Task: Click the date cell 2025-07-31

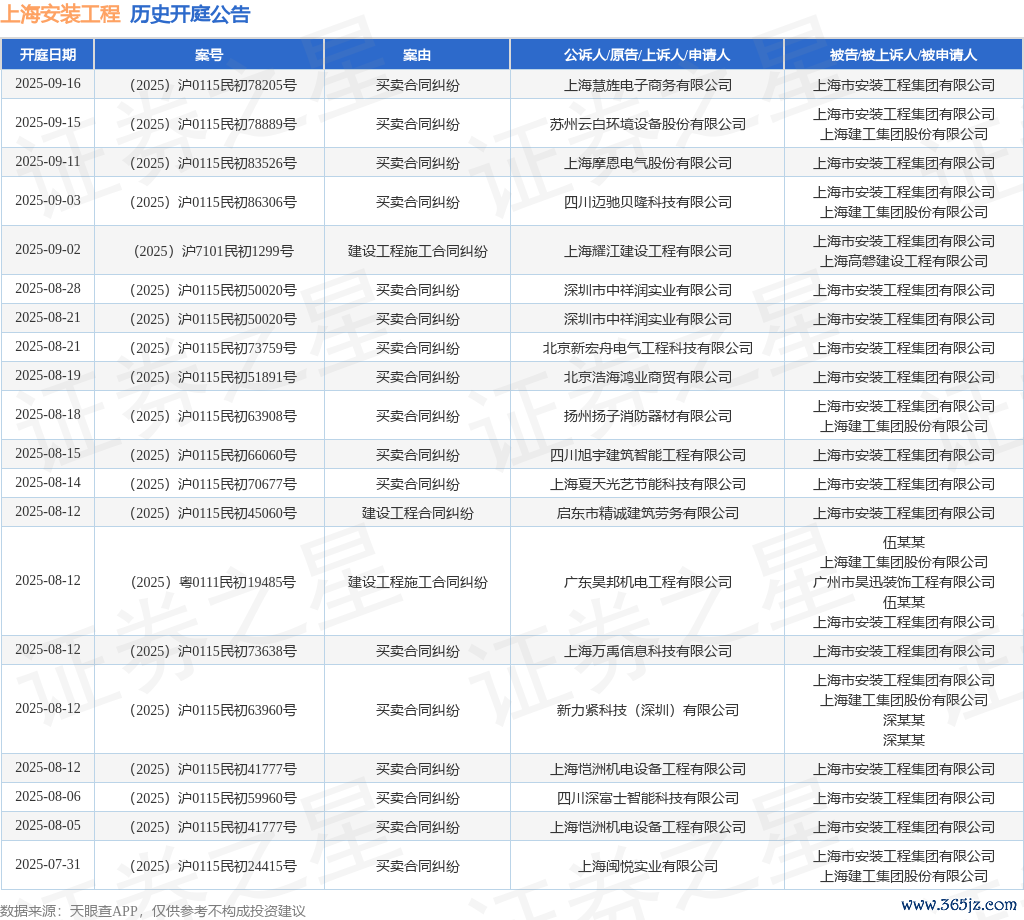Action: pyautogui.click(x=47, y=865)
